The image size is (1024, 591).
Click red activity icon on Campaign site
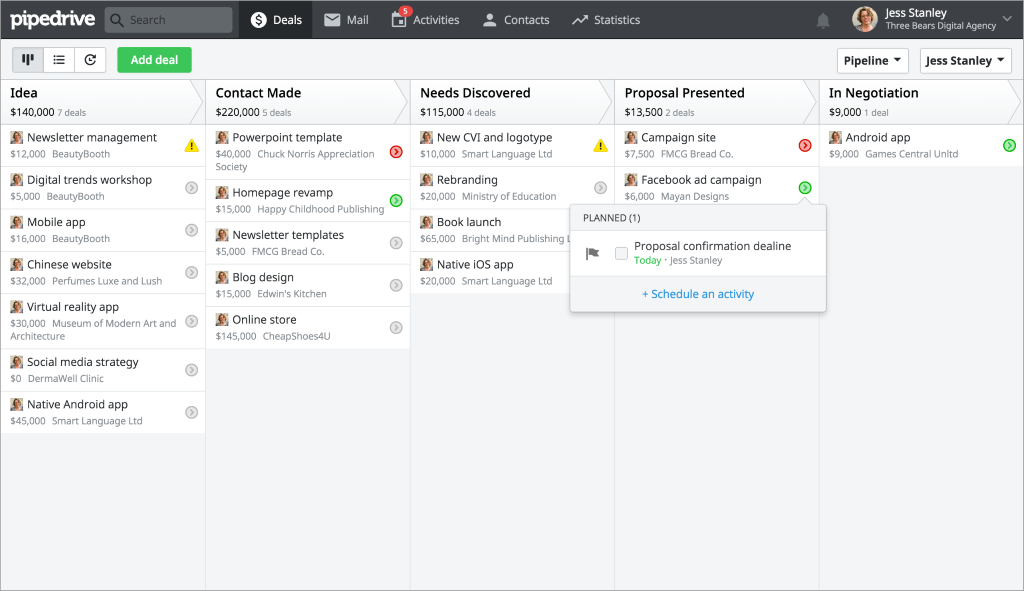[805, 146]
